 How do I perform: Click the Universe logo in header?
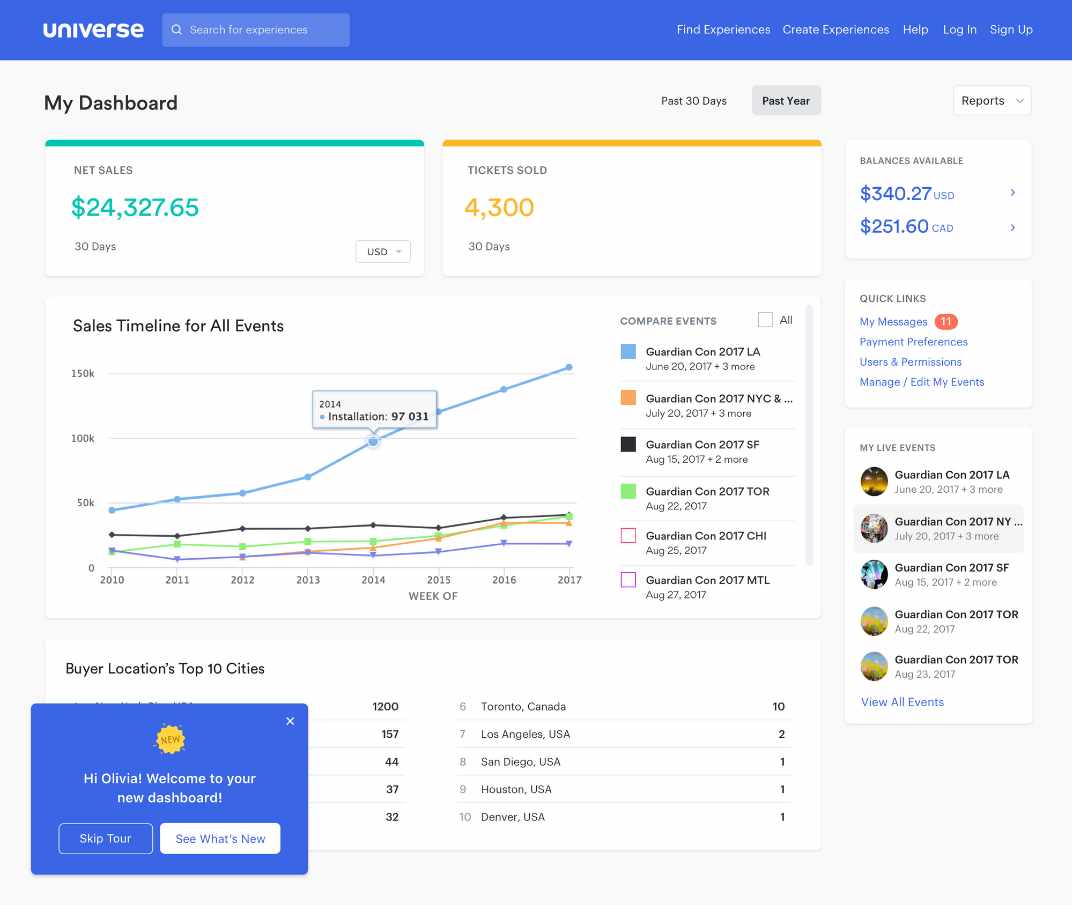click(93, 30)
